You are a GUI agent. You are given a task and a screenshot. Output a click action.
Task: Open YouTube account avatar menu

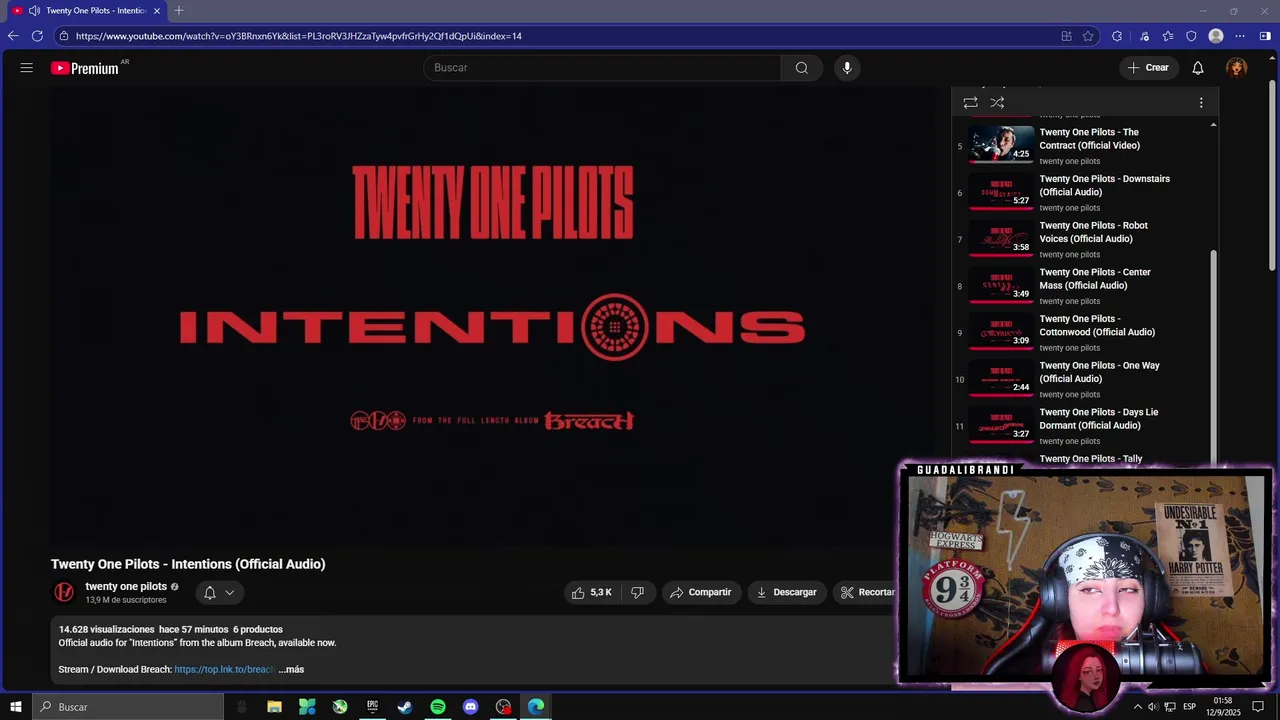(1237, 68)
